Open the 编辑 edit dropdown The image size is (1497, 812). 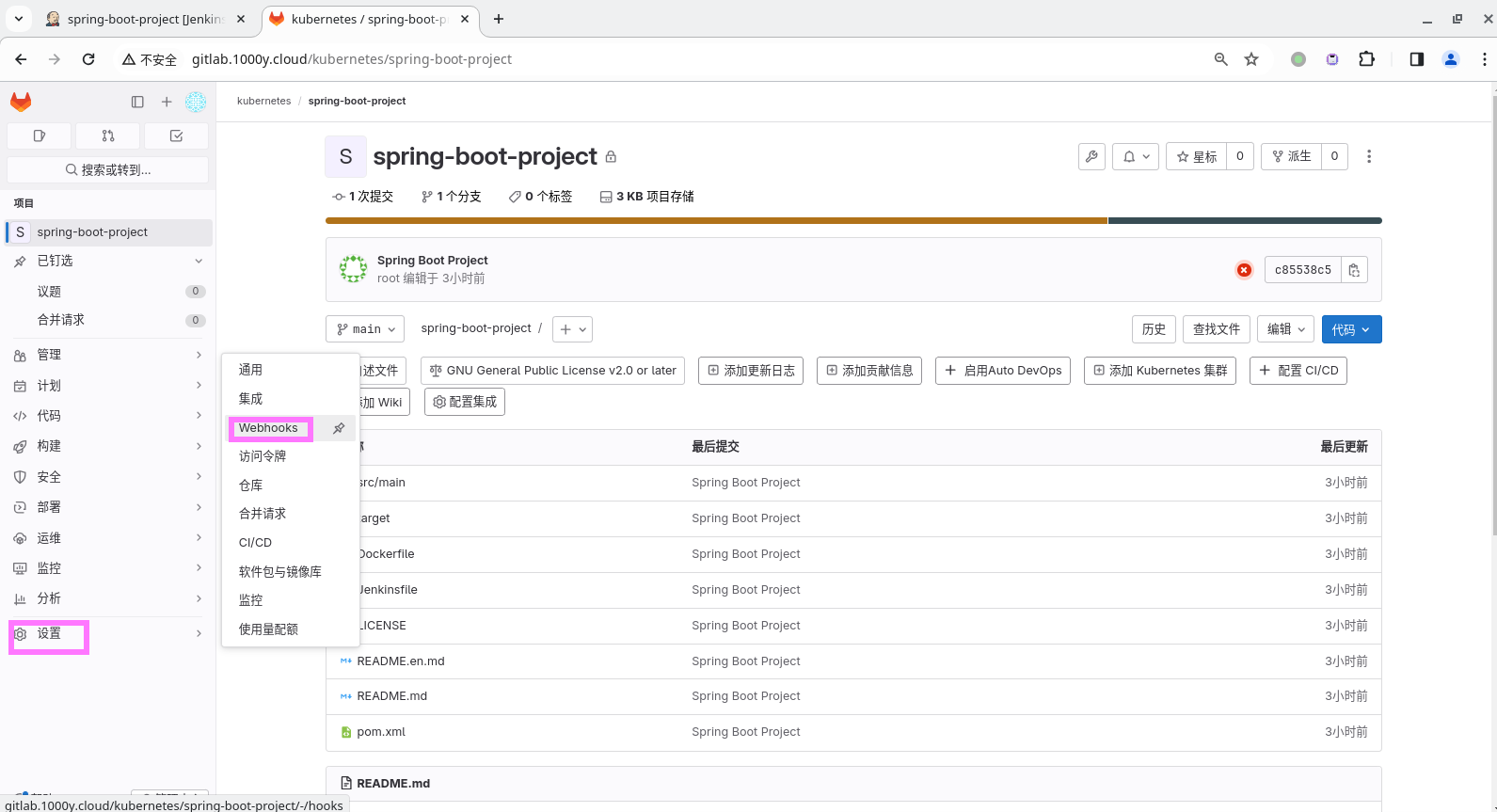tap(1285, 329)
